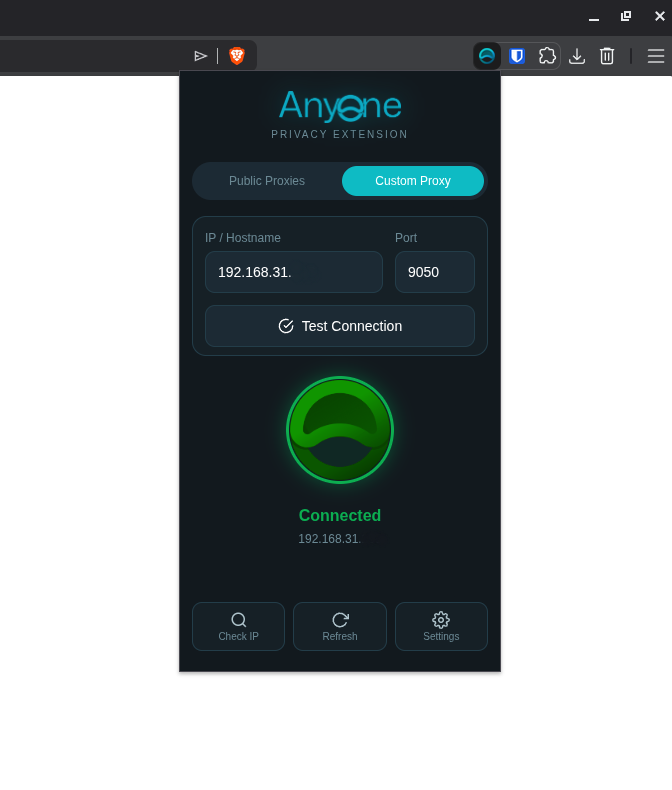672x790 pixels.
Task: Click the IP / Hostname label
Action: coord(243,238)
